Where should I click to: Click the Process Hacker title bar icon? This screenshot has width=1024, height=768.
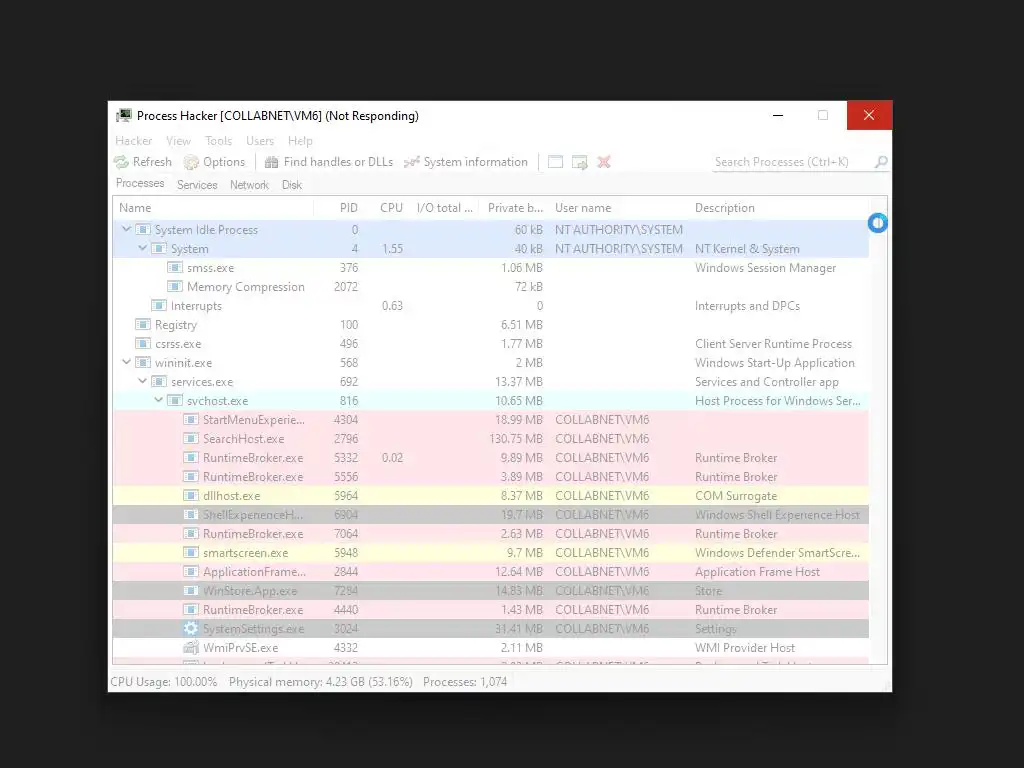point(123,116)
